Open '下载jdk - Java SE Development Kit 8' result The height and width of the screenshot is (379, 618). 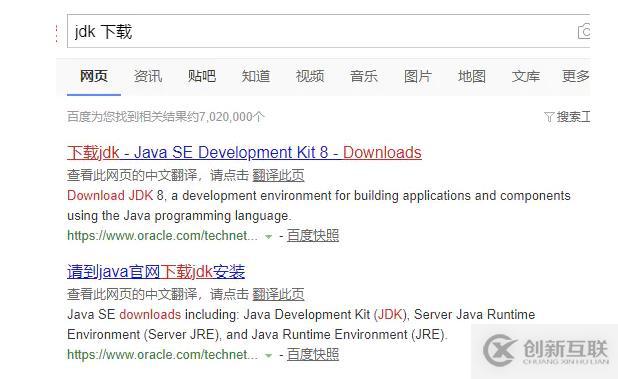coord(244,152)
